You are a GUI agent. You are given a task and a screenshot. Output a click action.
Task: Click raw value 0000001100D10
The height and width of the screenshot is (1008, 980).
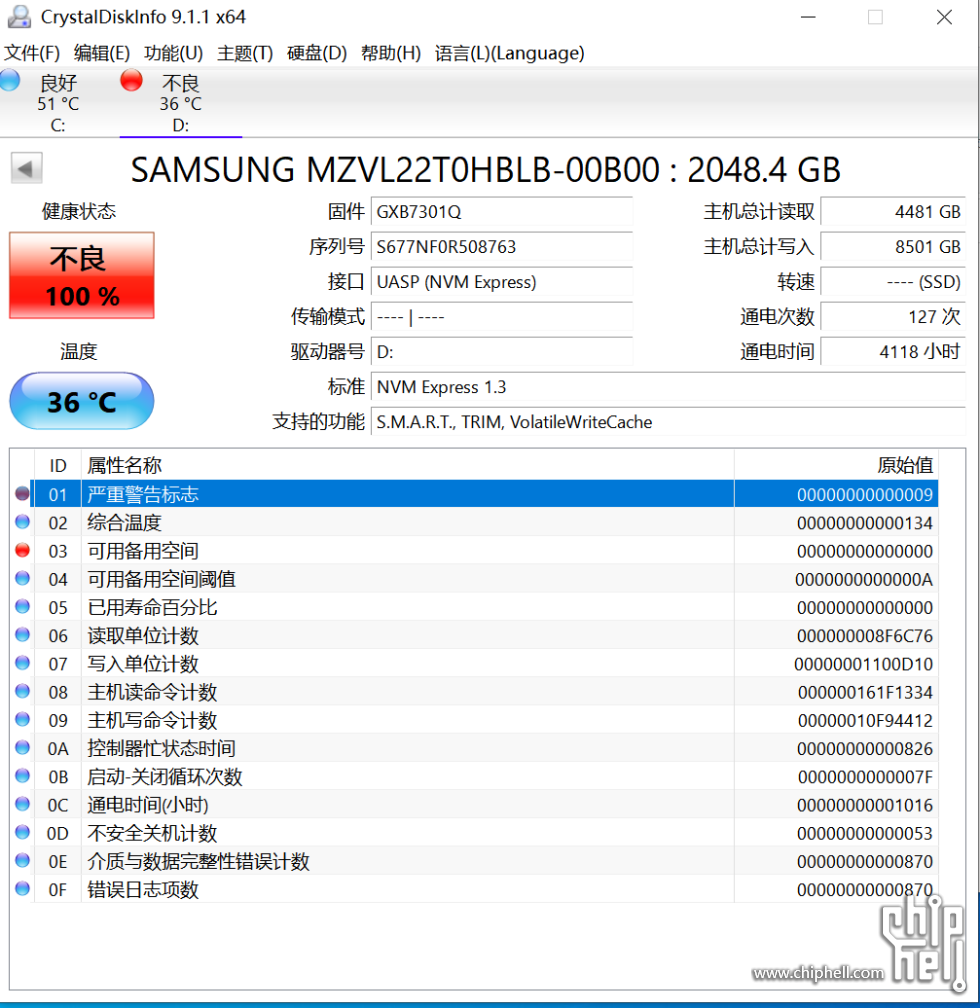864,664
